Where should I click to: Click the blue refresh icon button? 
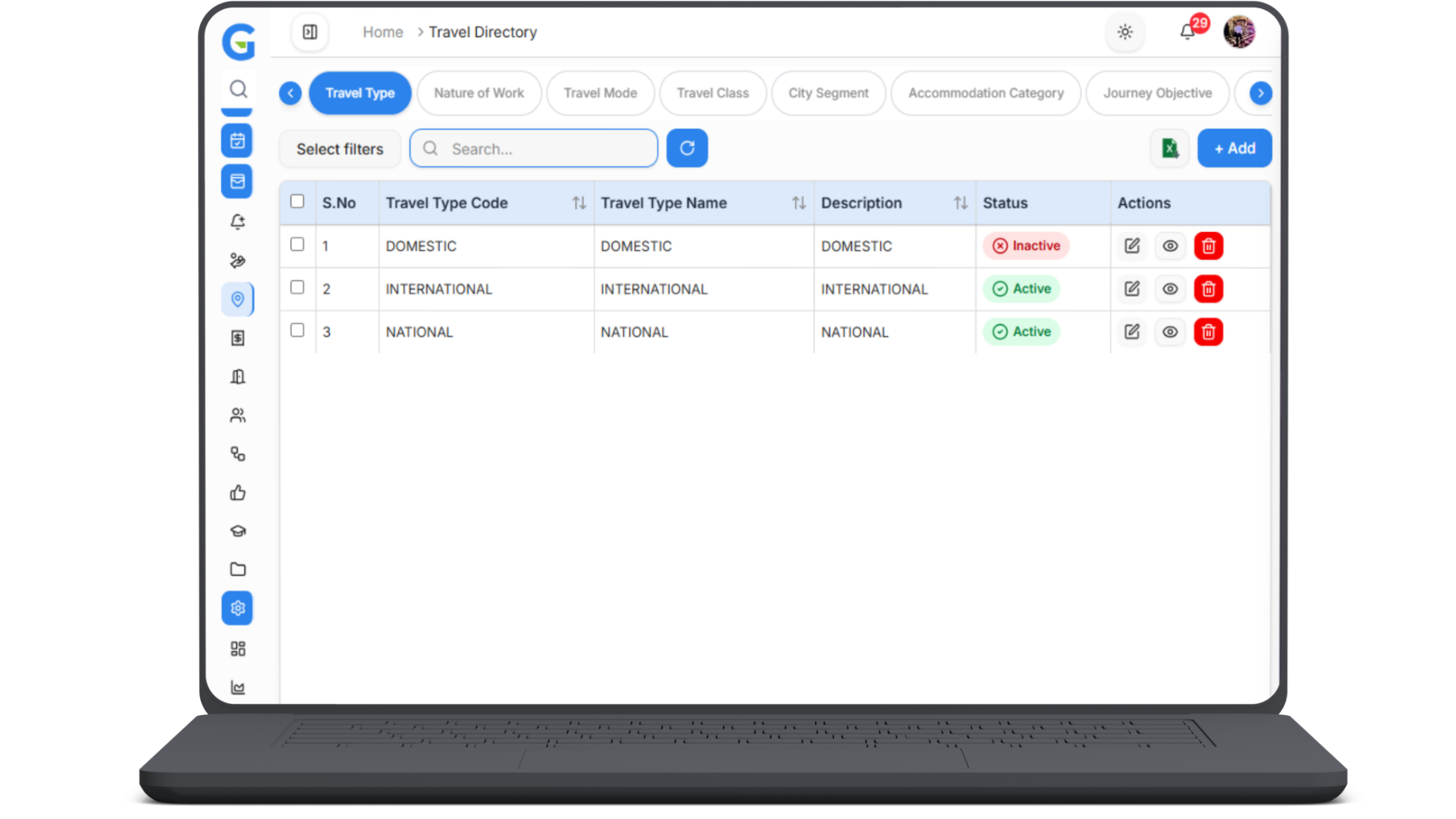click(x=687, y=149)
